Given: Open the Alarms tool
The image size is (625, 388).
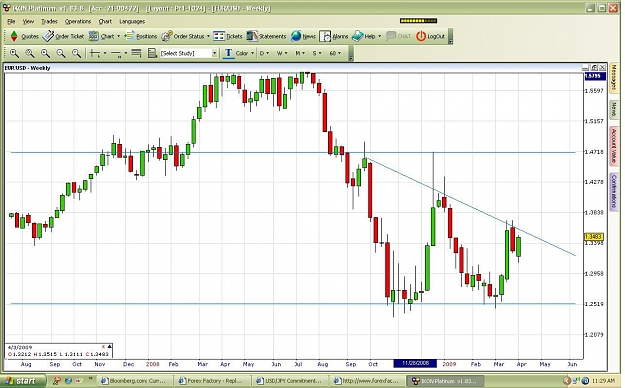Looking at the screenshot, I should coord(334,36).
